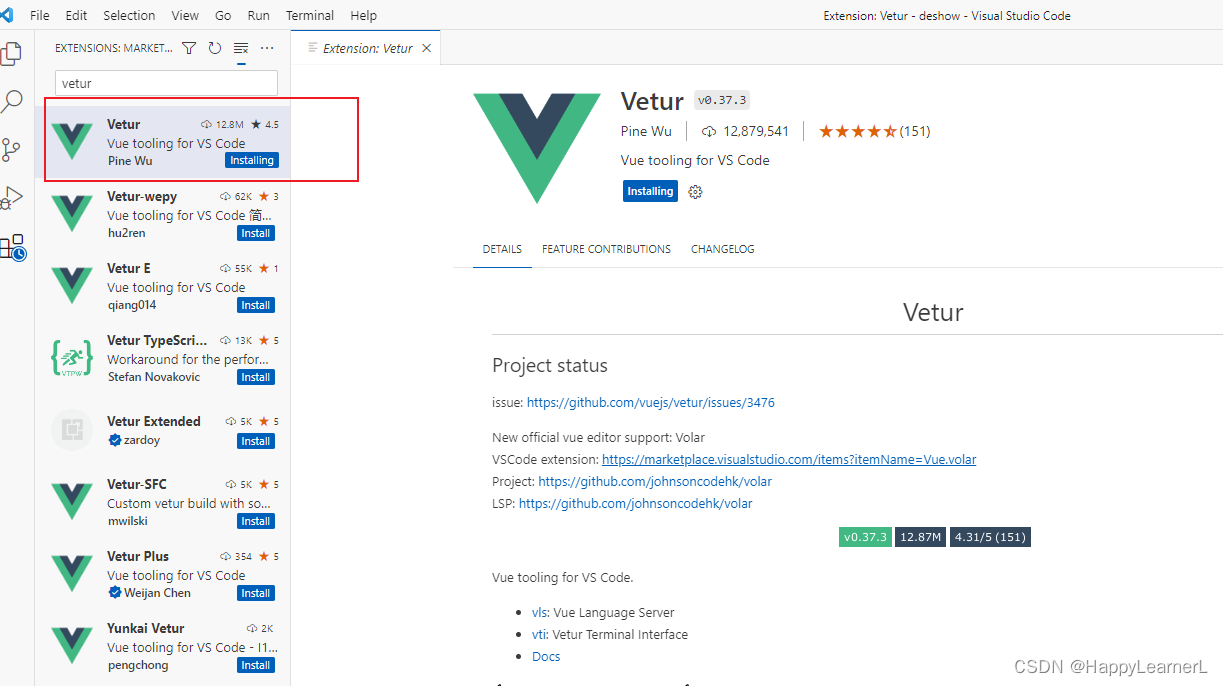
Task: Open the vls link
Action: tap(539, 613)
